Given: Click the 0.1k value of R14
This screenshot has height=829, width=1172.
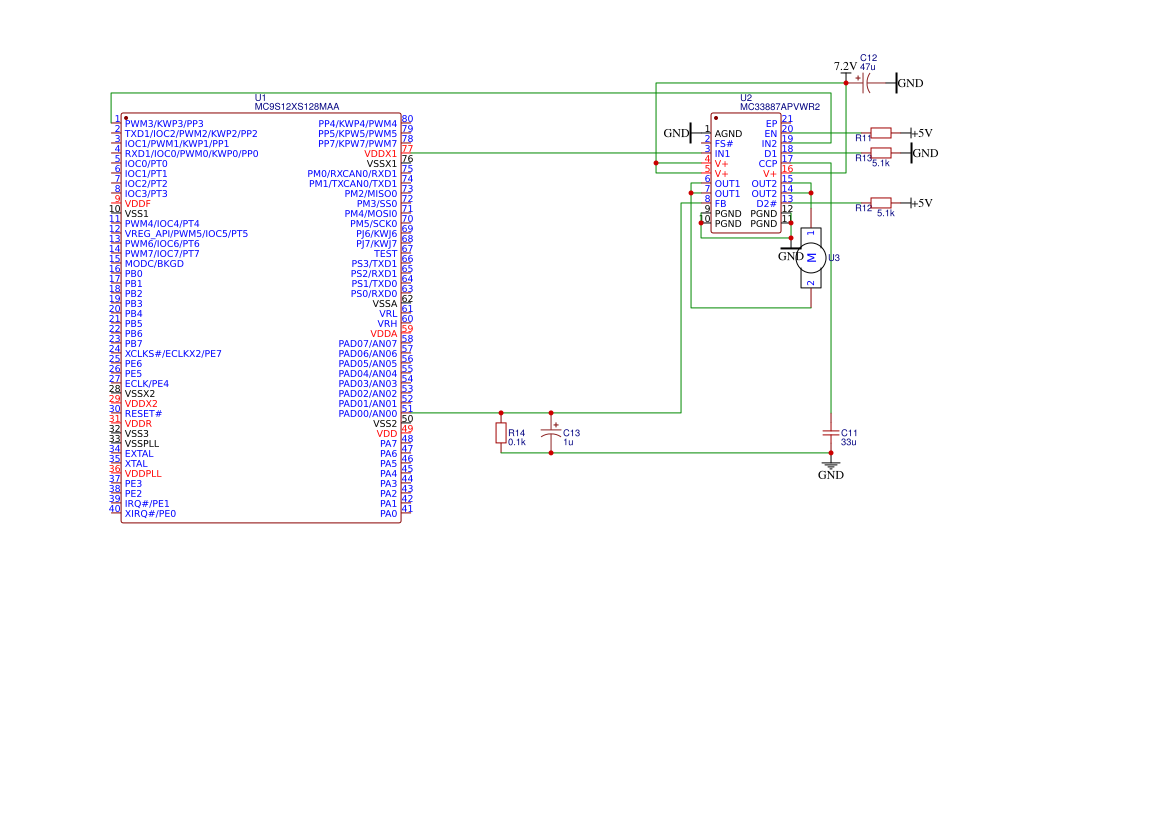Looking at the screenshot, I should click(517, 443).
